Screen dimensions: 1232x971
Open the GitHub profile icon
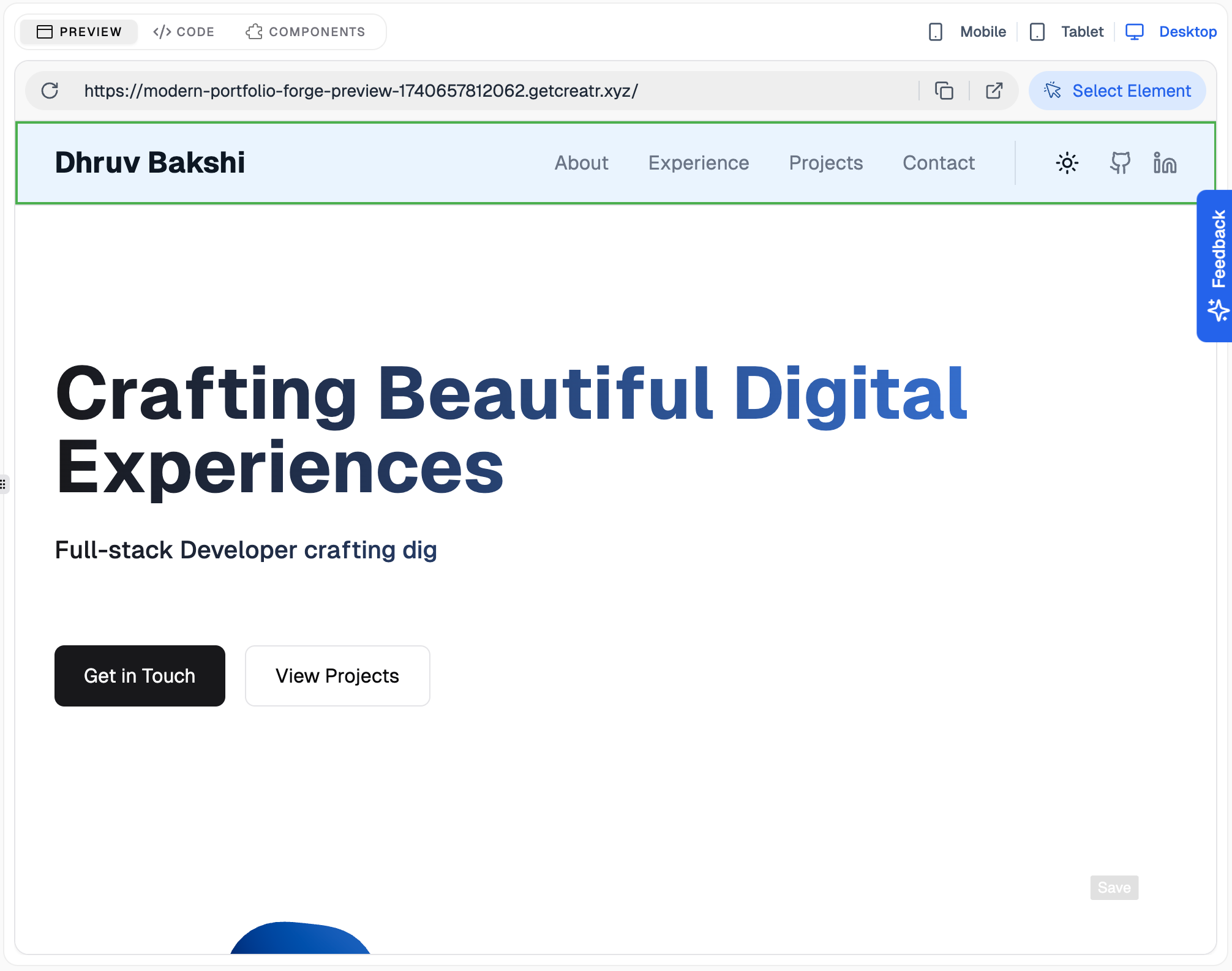1120,163
